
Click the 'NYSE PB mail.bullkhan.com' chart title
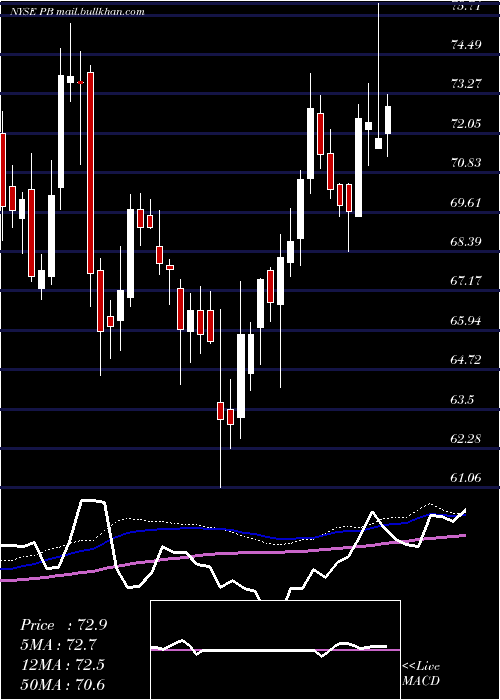pos(78,12)
